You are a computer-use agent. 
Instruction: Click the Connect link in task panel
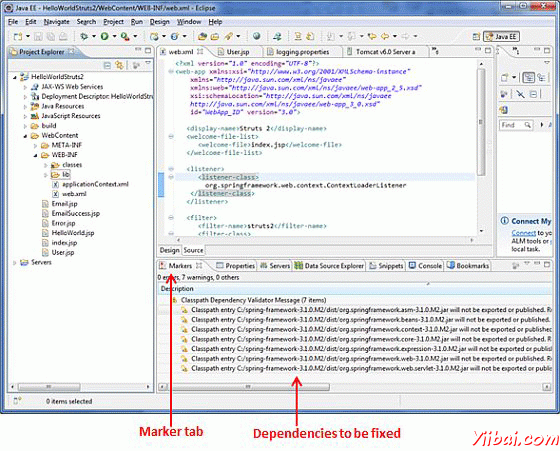(x=524, y=233)
